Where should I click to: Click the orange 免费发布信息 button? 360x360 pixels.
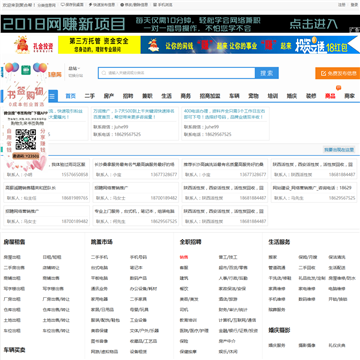(x=338, y=73)
